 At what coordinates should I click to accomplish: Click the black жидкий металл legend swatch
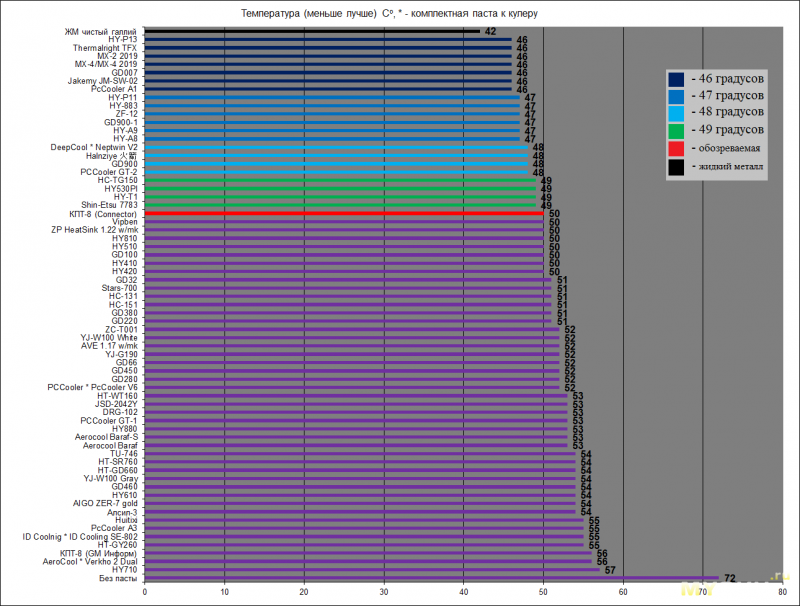(677, 169)
